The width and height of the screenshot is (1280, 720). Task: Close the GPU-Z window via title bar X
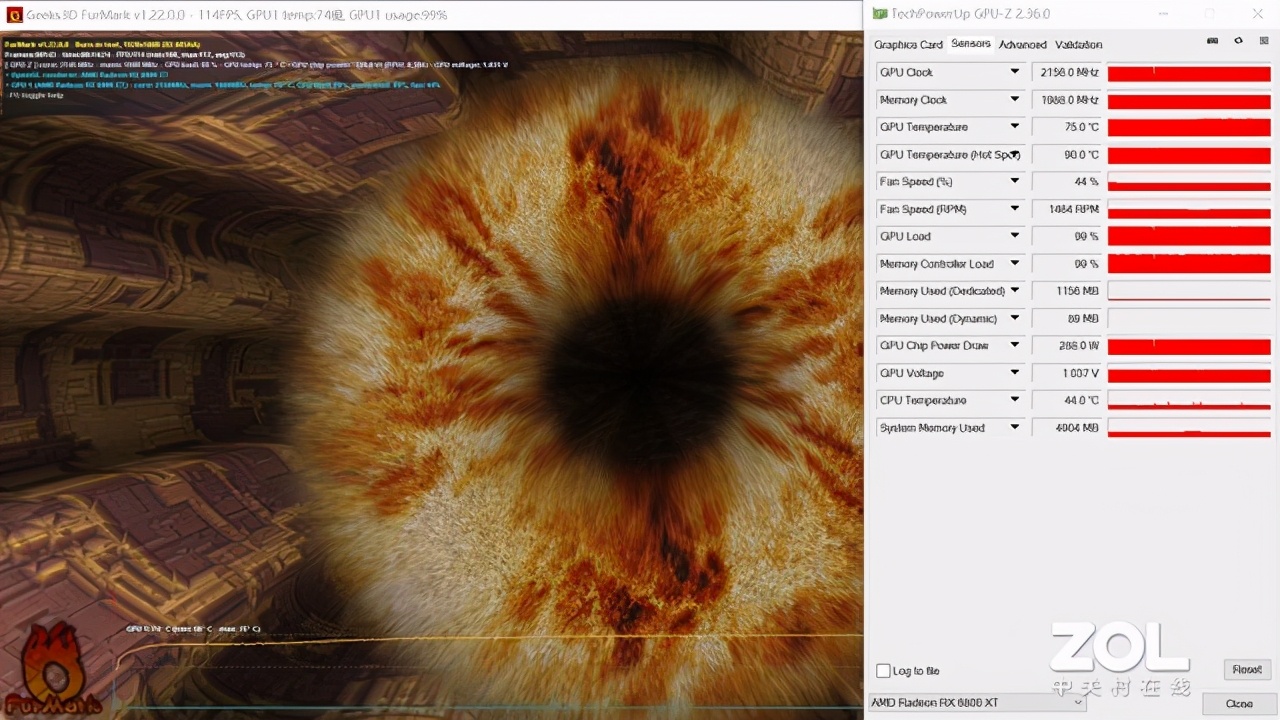tap(1258, 14)
